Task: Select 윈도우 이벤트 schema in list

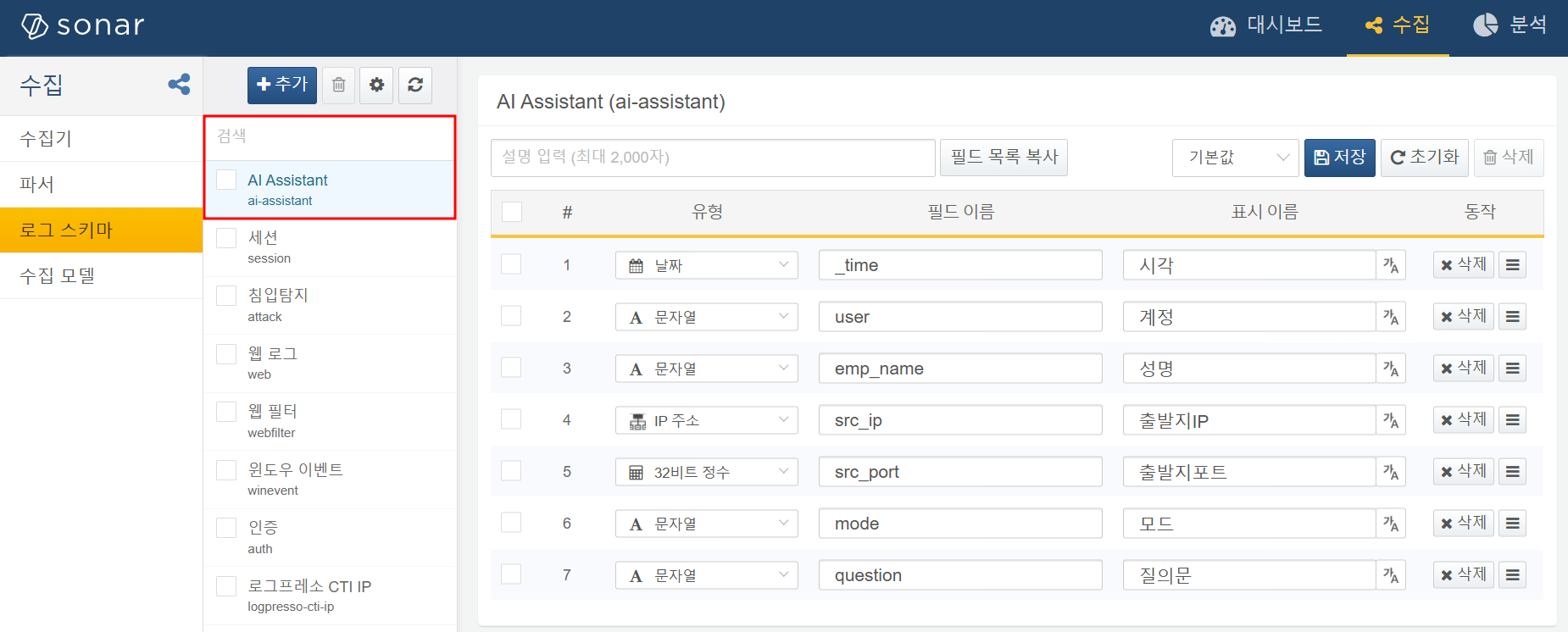Action: pos(330,480)
